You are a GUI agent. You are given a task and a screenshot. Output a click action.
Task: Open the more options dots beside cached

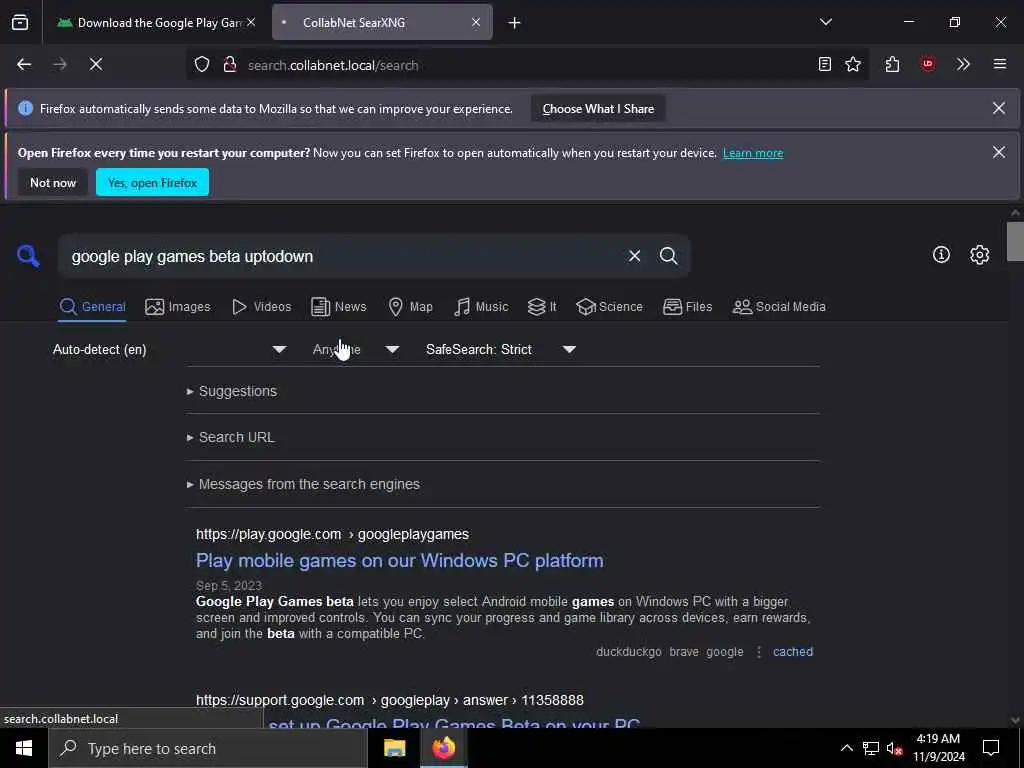pyautogui.click(x=758, y=652)
